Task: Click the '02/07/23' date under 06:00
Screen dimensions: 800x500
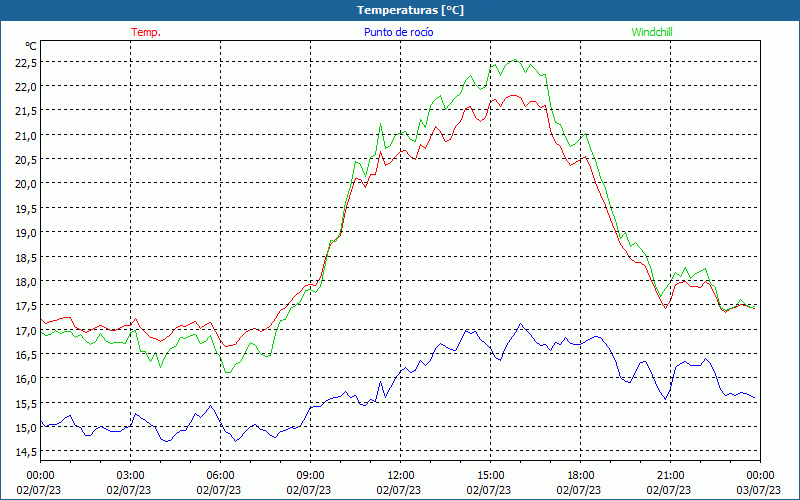Action: click(219, 490)
